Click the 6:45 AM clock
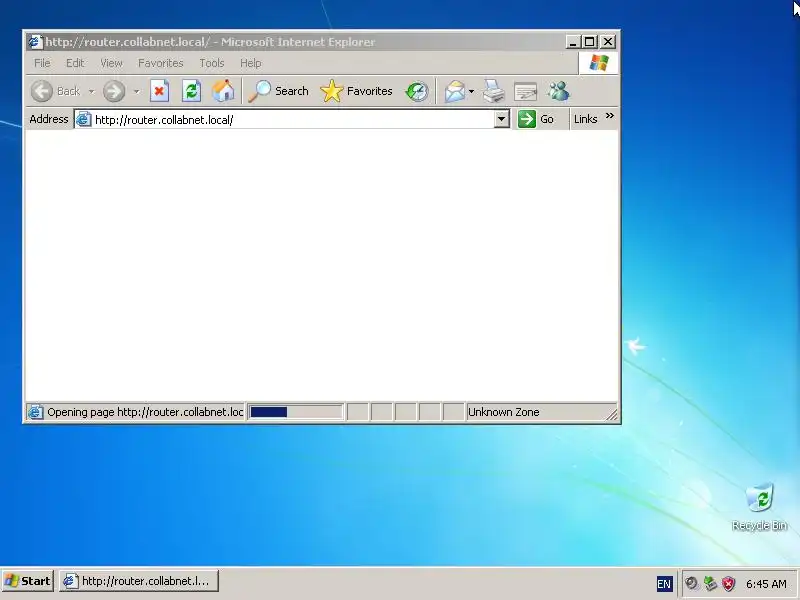800x600 pixels. click(766, 583)
